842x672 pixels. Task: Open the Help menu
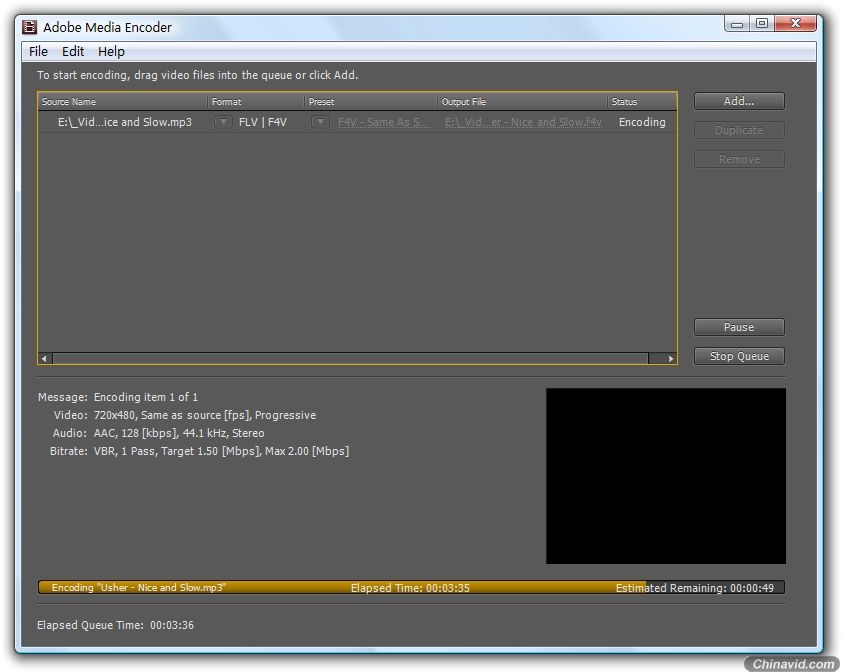111,52
